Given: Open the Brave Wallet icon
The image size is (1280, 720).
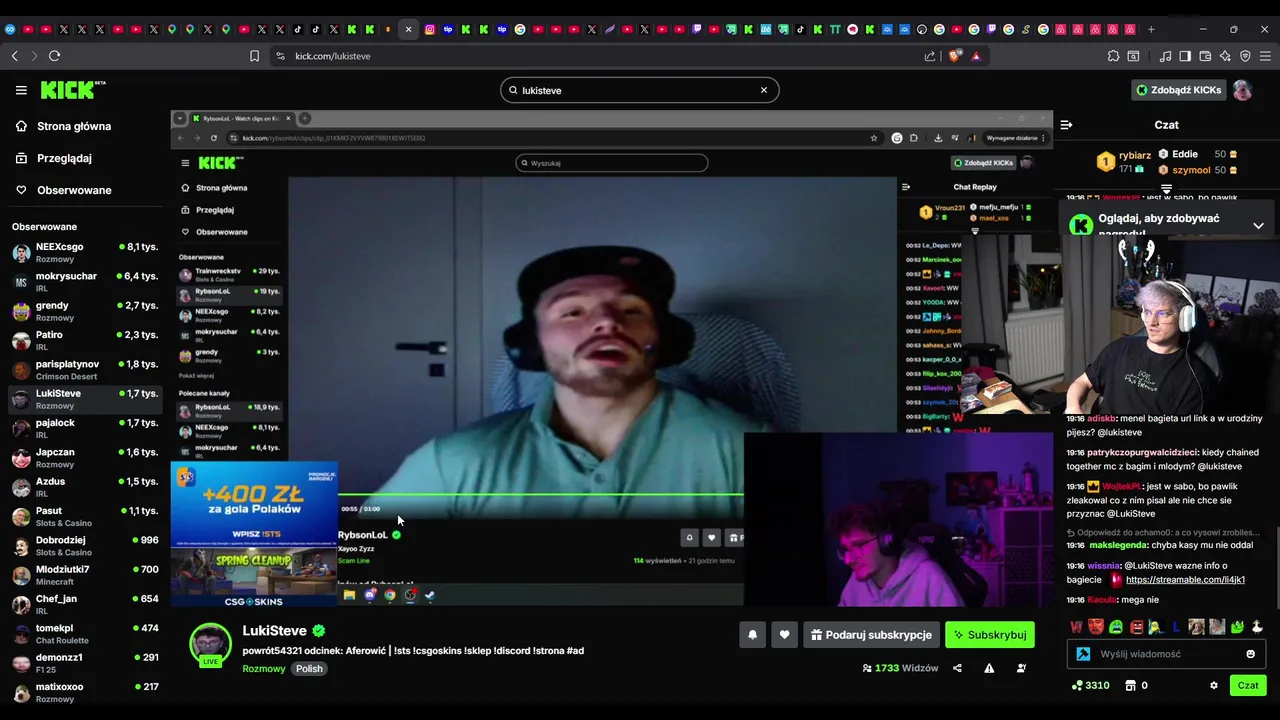Looking at the screenshot, I should [1205, 56].
